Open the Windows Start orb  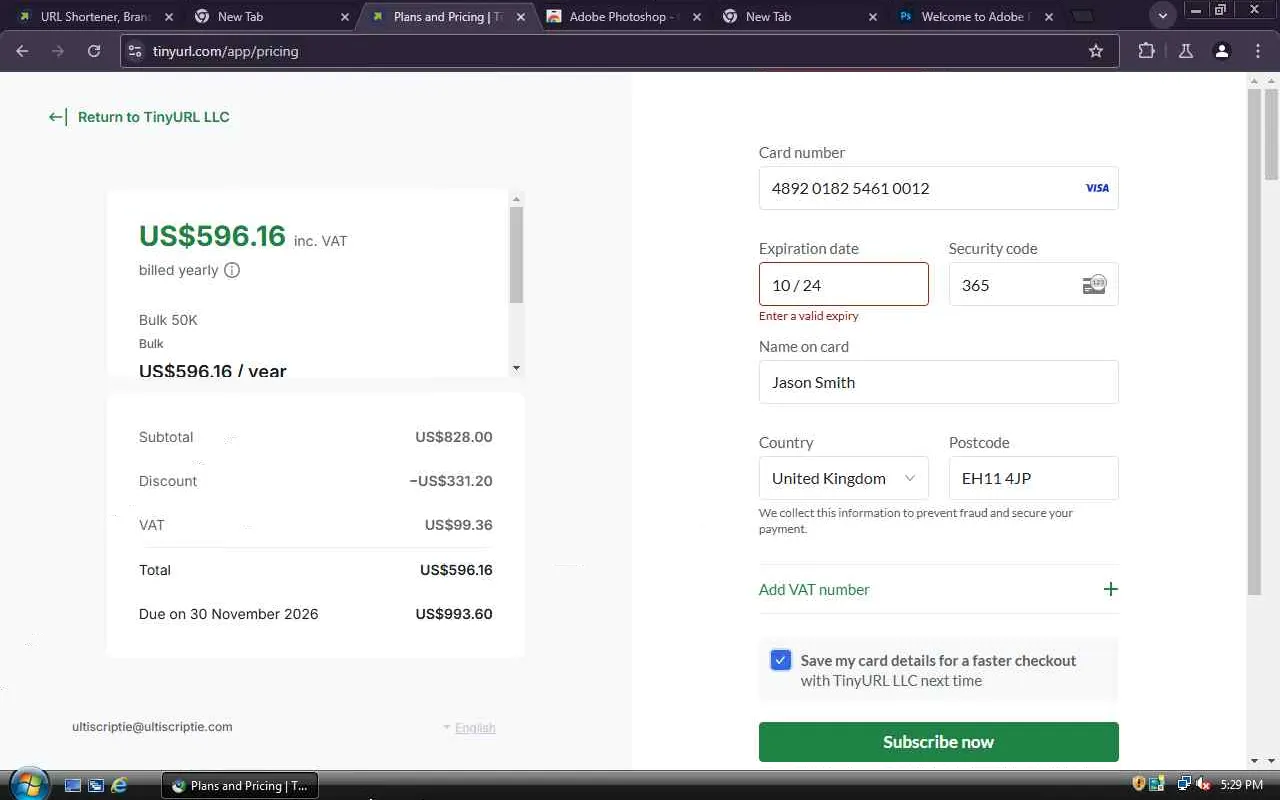pos(27,784)
